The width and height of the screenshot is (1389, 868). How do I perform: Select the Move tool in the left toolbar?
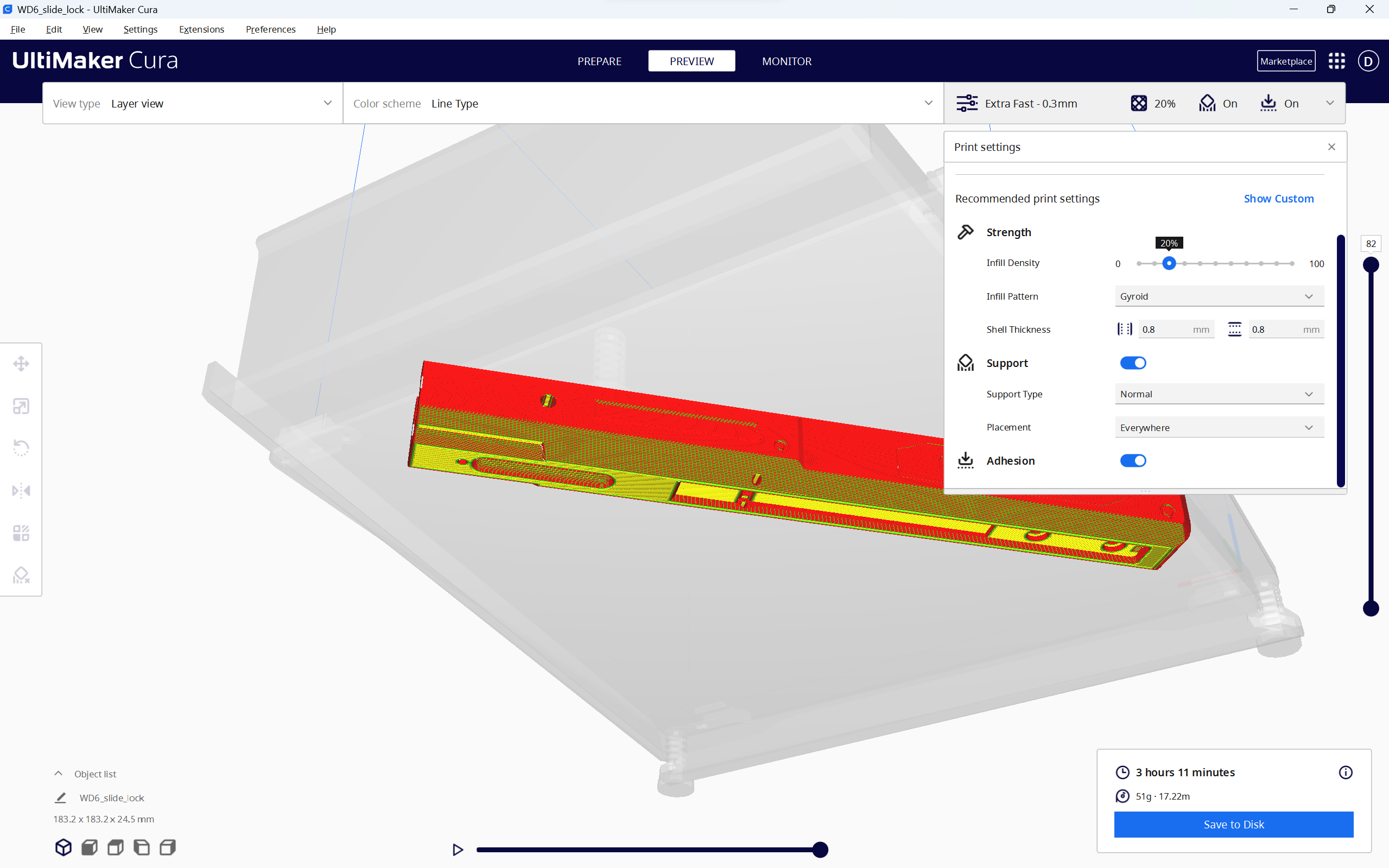click(21, 364)
